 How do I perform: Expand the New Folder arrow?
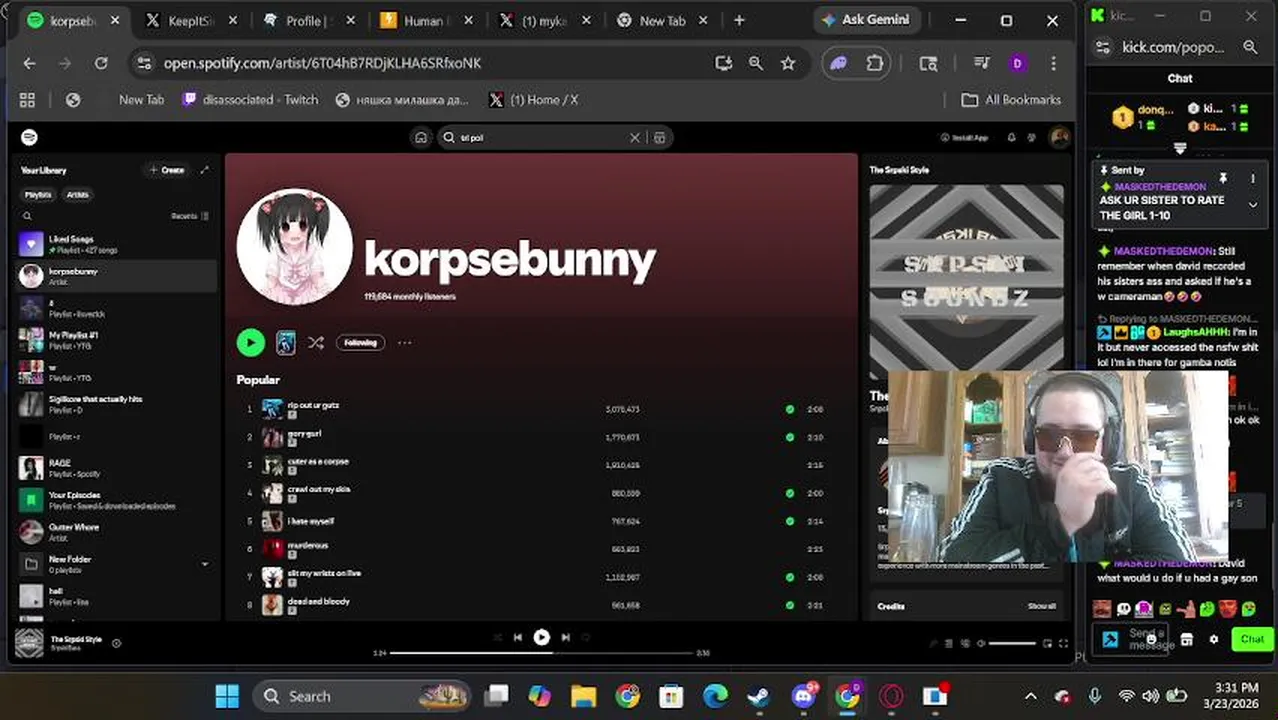click(x=205, y=564)
